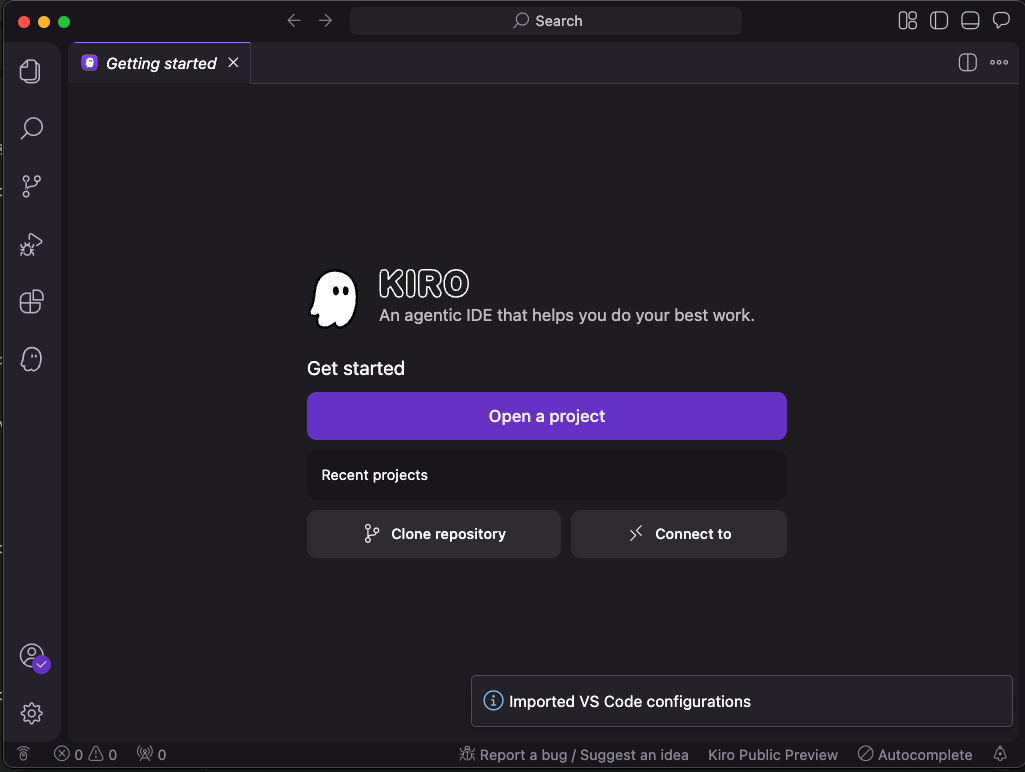Open the Explorer view in the activity bar
The image size is (1025, 772).
point(30,71)
